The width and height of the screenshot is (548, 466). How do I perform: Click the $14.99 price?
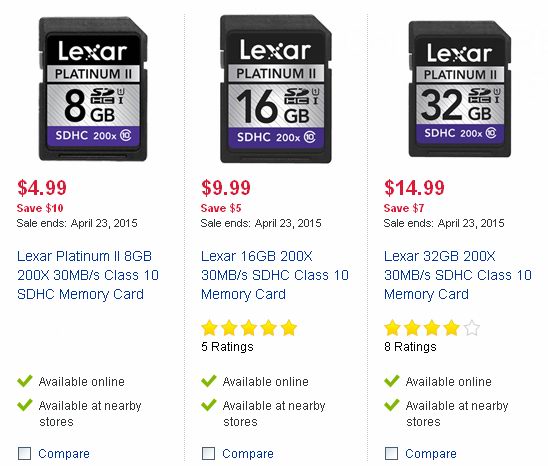414,188
